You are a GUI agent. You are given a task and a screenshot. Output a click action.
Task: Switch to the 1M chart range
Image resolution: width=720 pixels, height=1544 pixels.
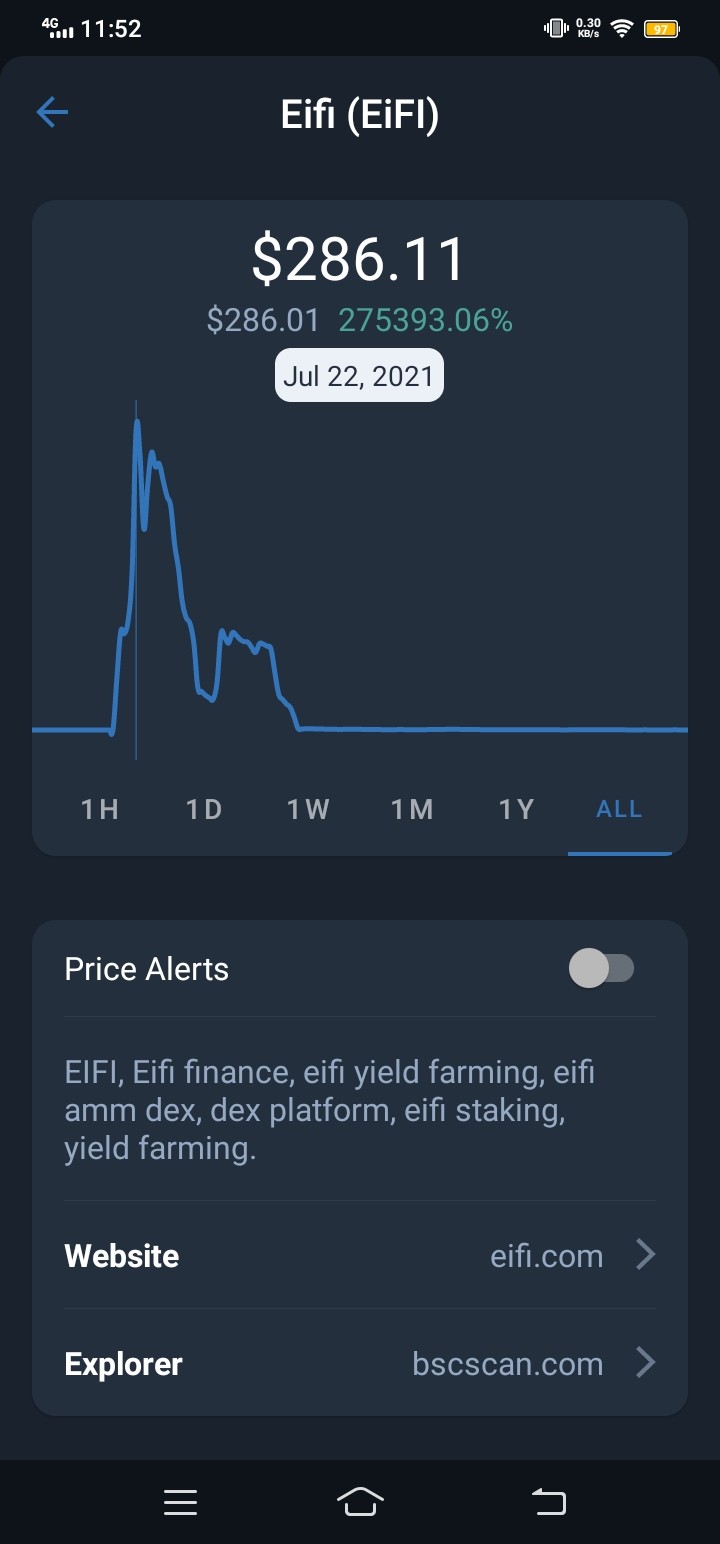412,809
